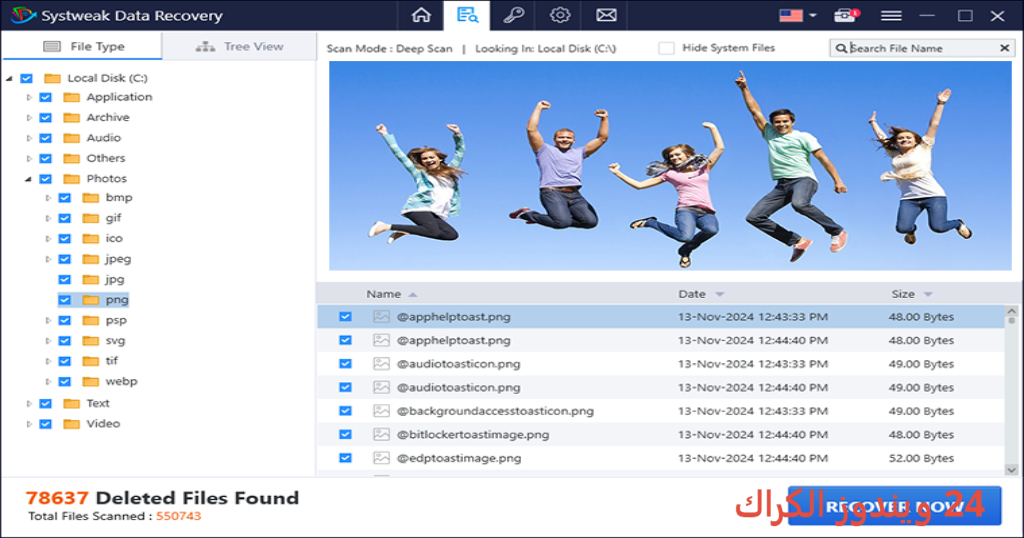Select the jpeg folder in tree
The height and width of the screenshot is (538, 1024).
(118, 259)
